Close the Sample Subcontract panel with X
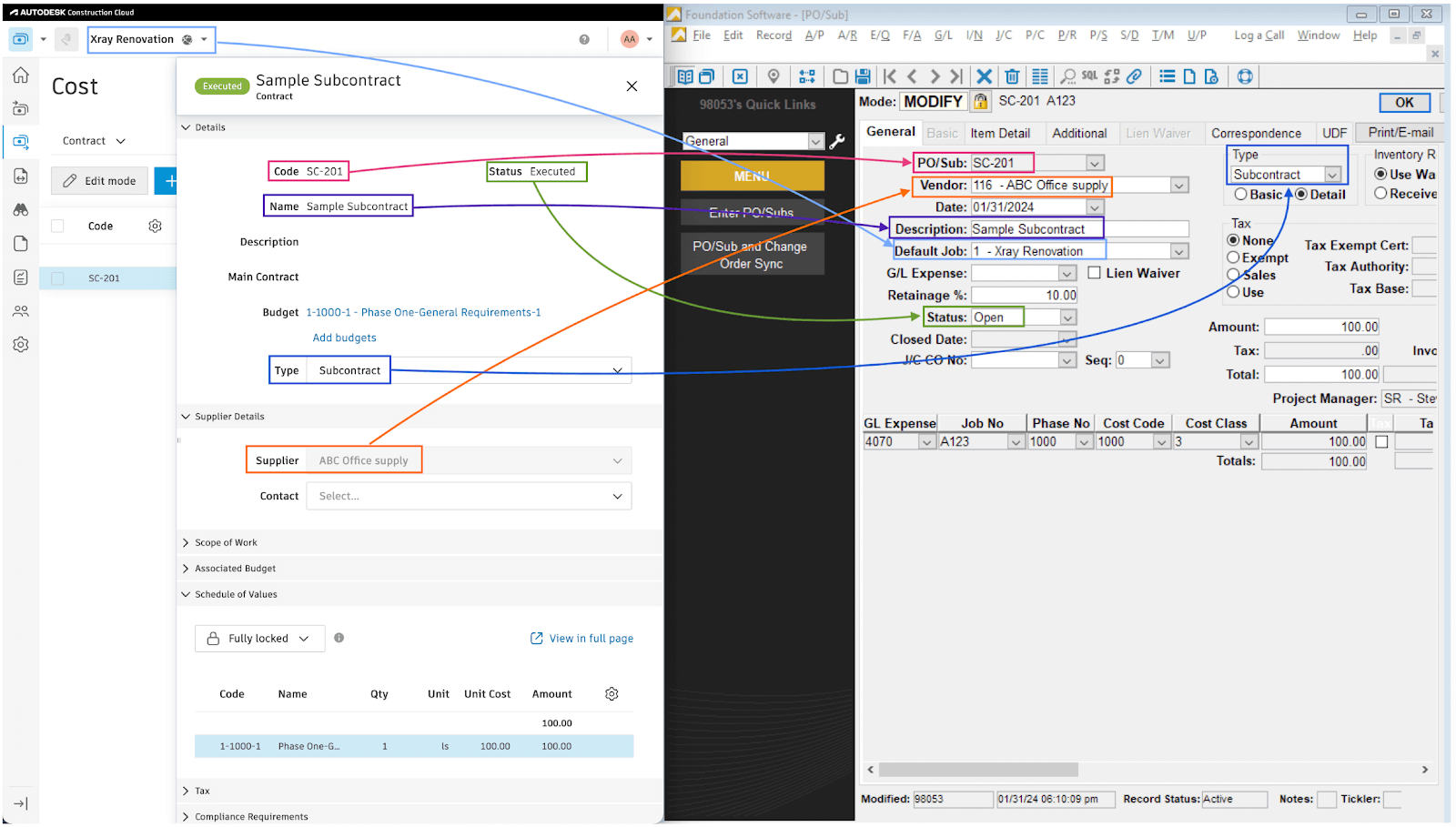 click(632, 86)
